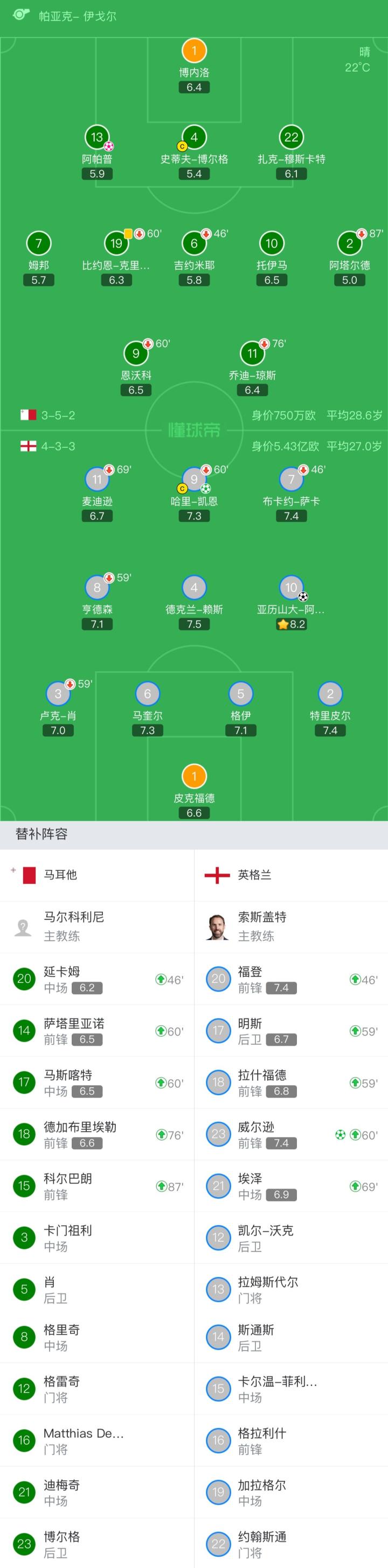View coach 索斯盖特's photo
The height and width of the screenshot is (1568, 388).
218,927
